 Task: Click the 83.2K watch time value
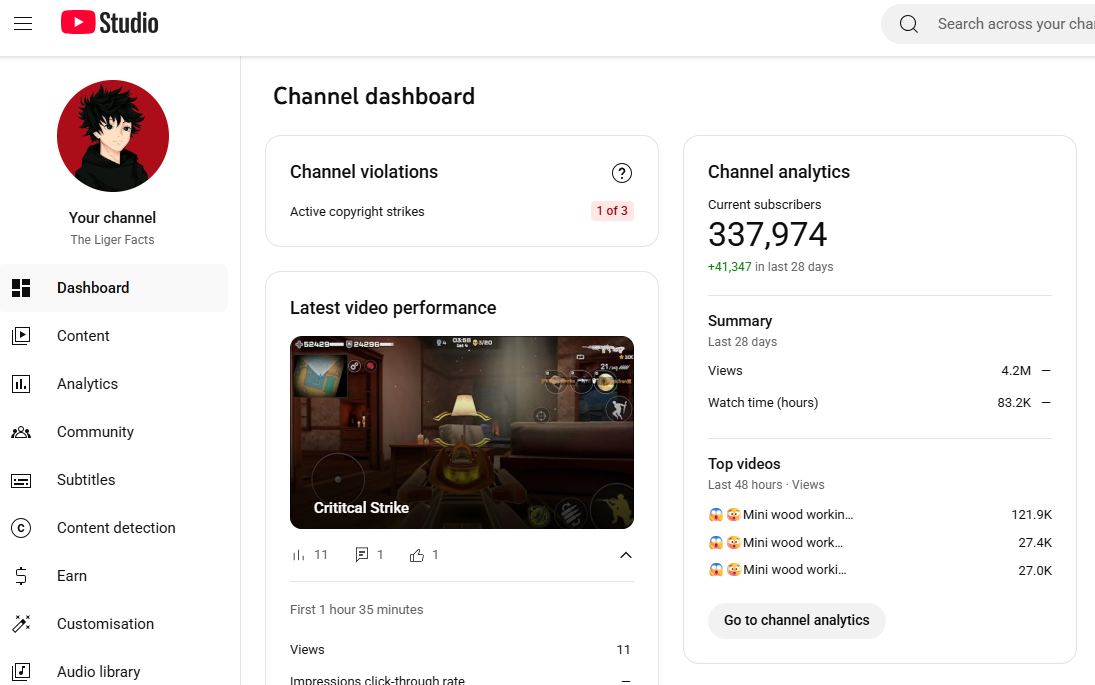1014,403
